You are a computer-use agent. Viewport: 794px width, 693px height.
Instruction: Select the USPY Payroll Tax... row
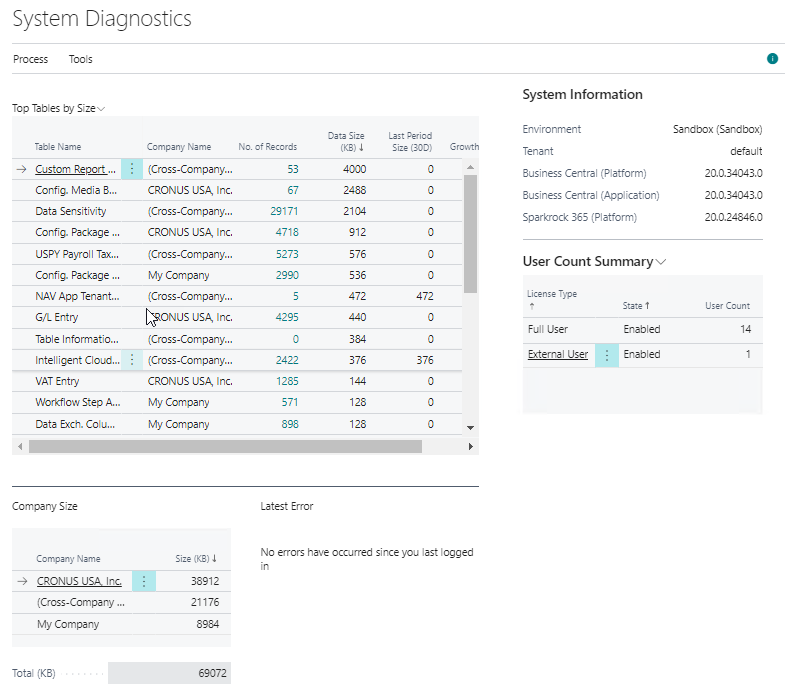[237, 254]
